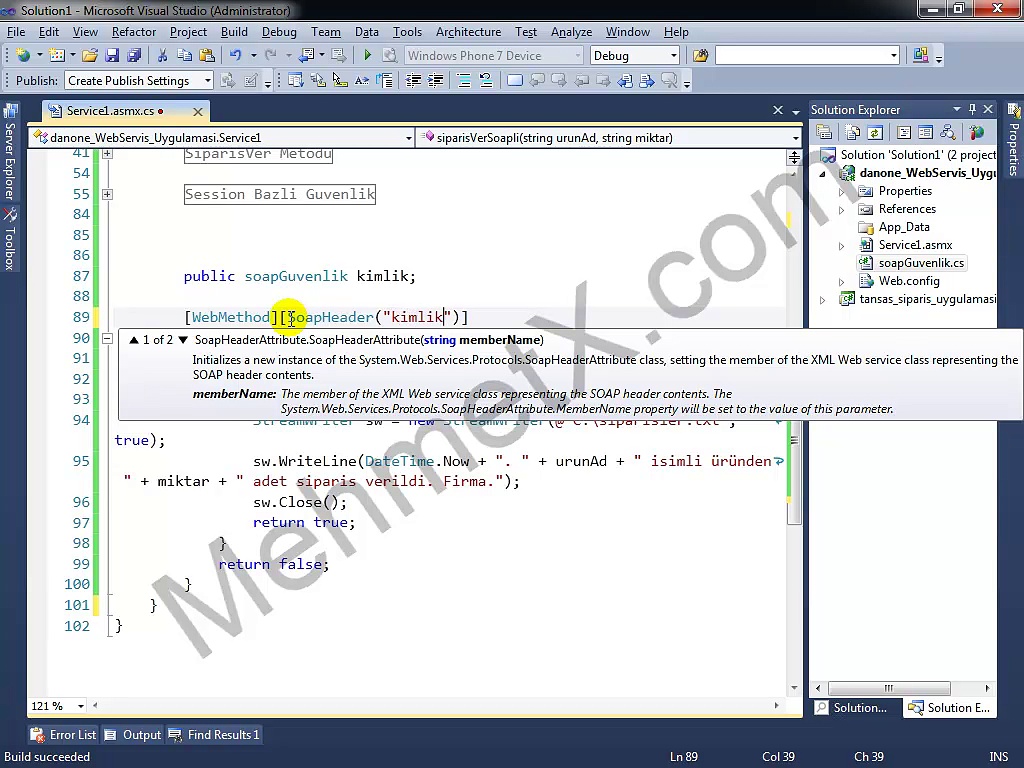Viewport: 1024px width, 768px height.
Task: Show next overload in the IntelliSense tooltip
Action: pos(183,340)
